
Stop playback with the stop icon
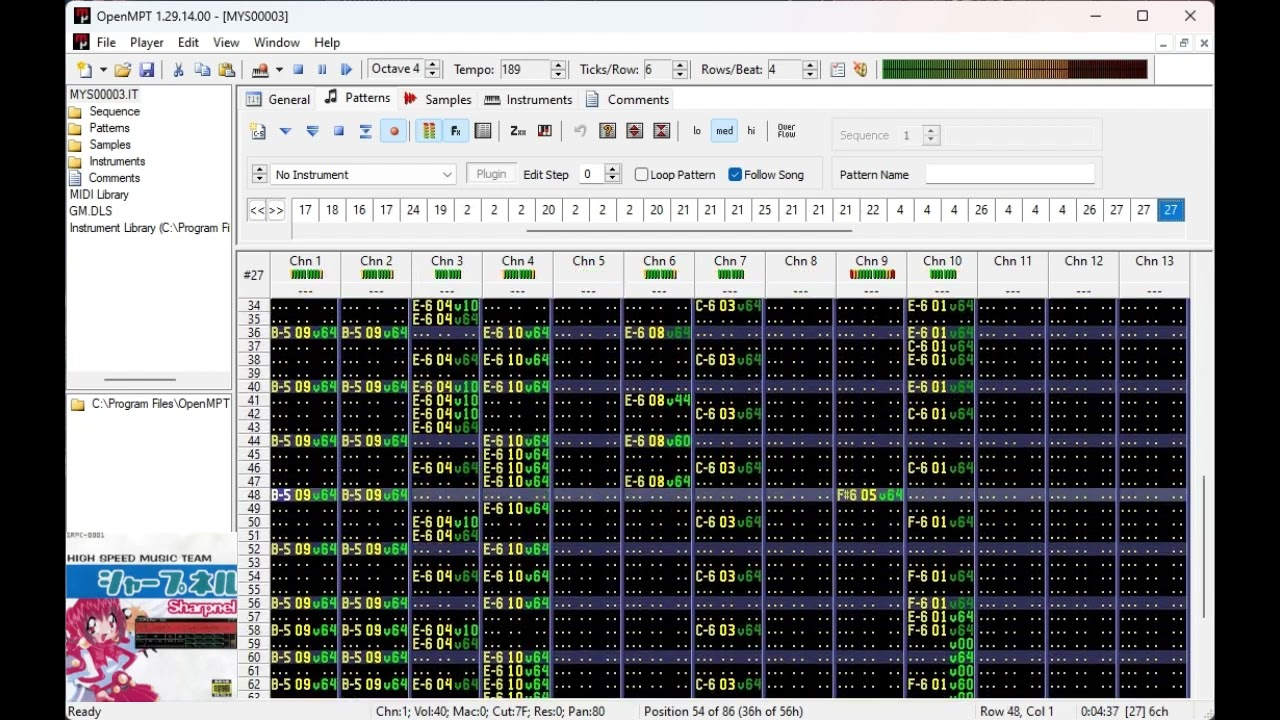pos(298,70)
